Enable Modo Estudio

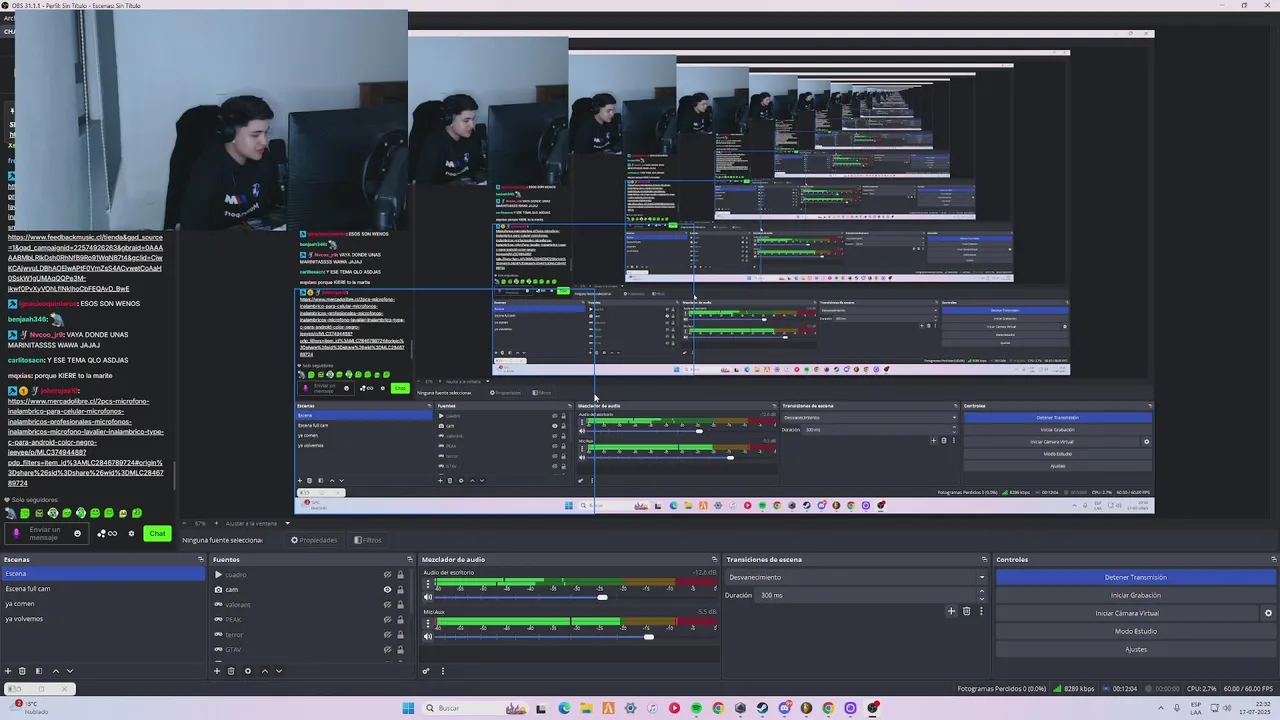[1136, 631]
